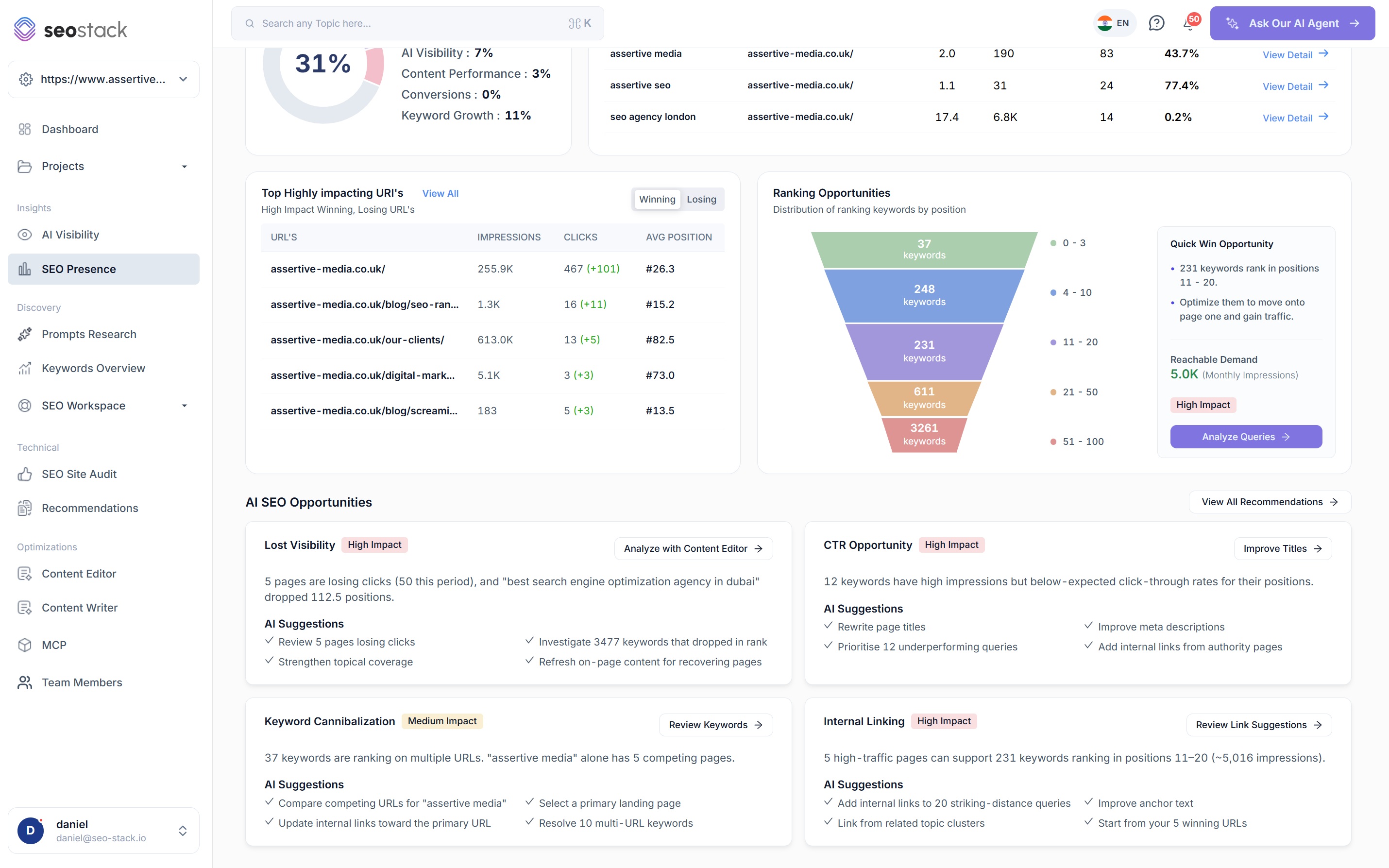This screenshot has width=1389, height=868.
Task: Click the gear icon beside the site URL
Action: click(x=26, y=79)
